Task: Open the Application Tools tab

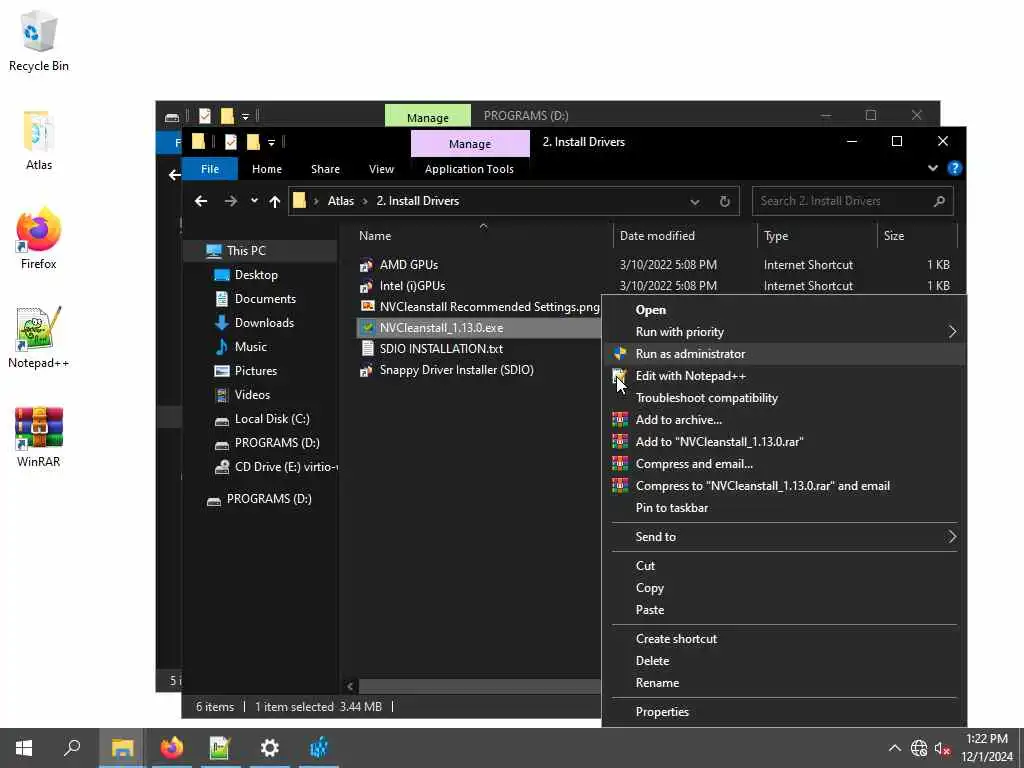Action: point(469,168)
